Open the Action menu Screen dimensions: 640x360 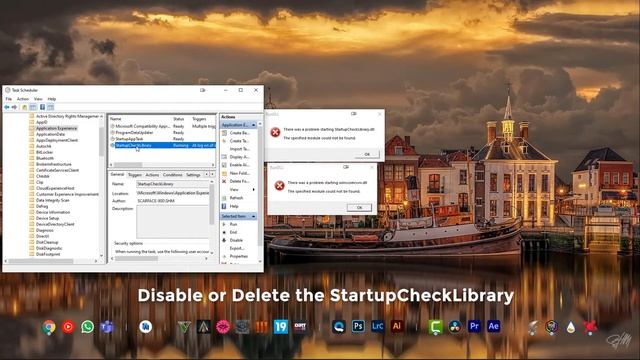tap(23, 99)
